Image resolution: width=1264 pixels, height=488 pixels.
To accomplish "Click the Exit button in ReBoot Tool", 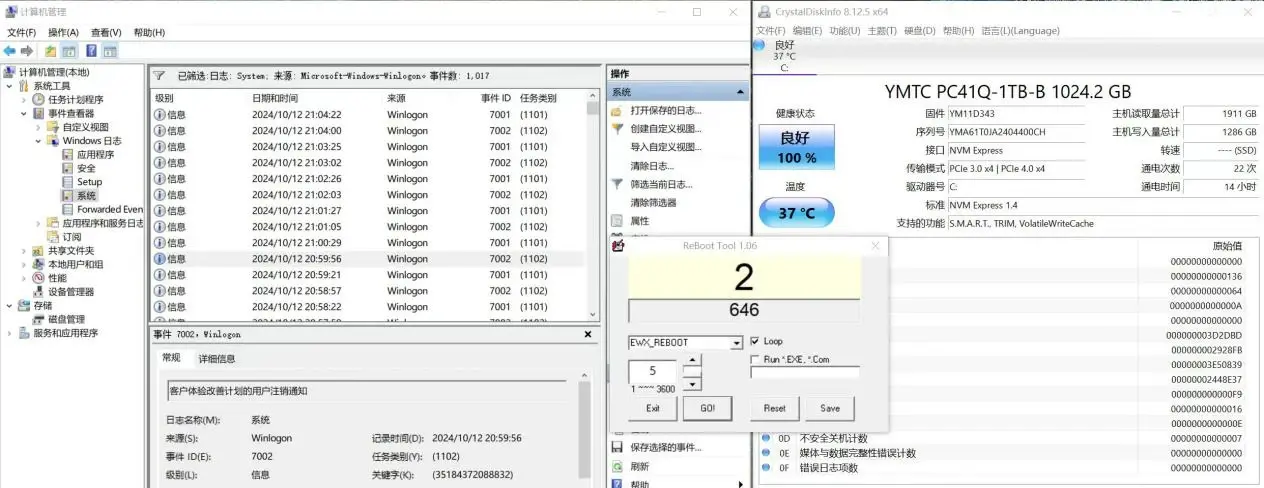I will 653,408.
